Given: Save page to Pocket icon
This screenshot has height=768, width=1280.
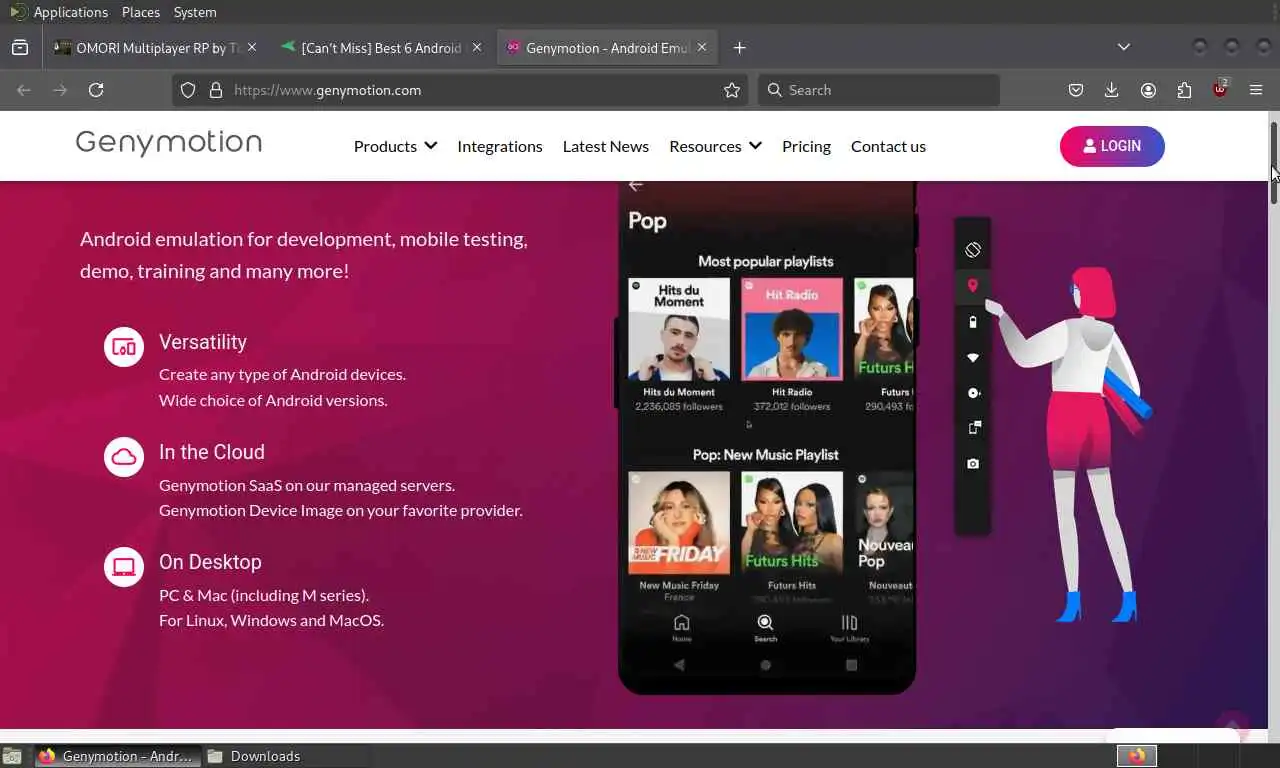Looking at the screenshot, I should coord(1076,90).
